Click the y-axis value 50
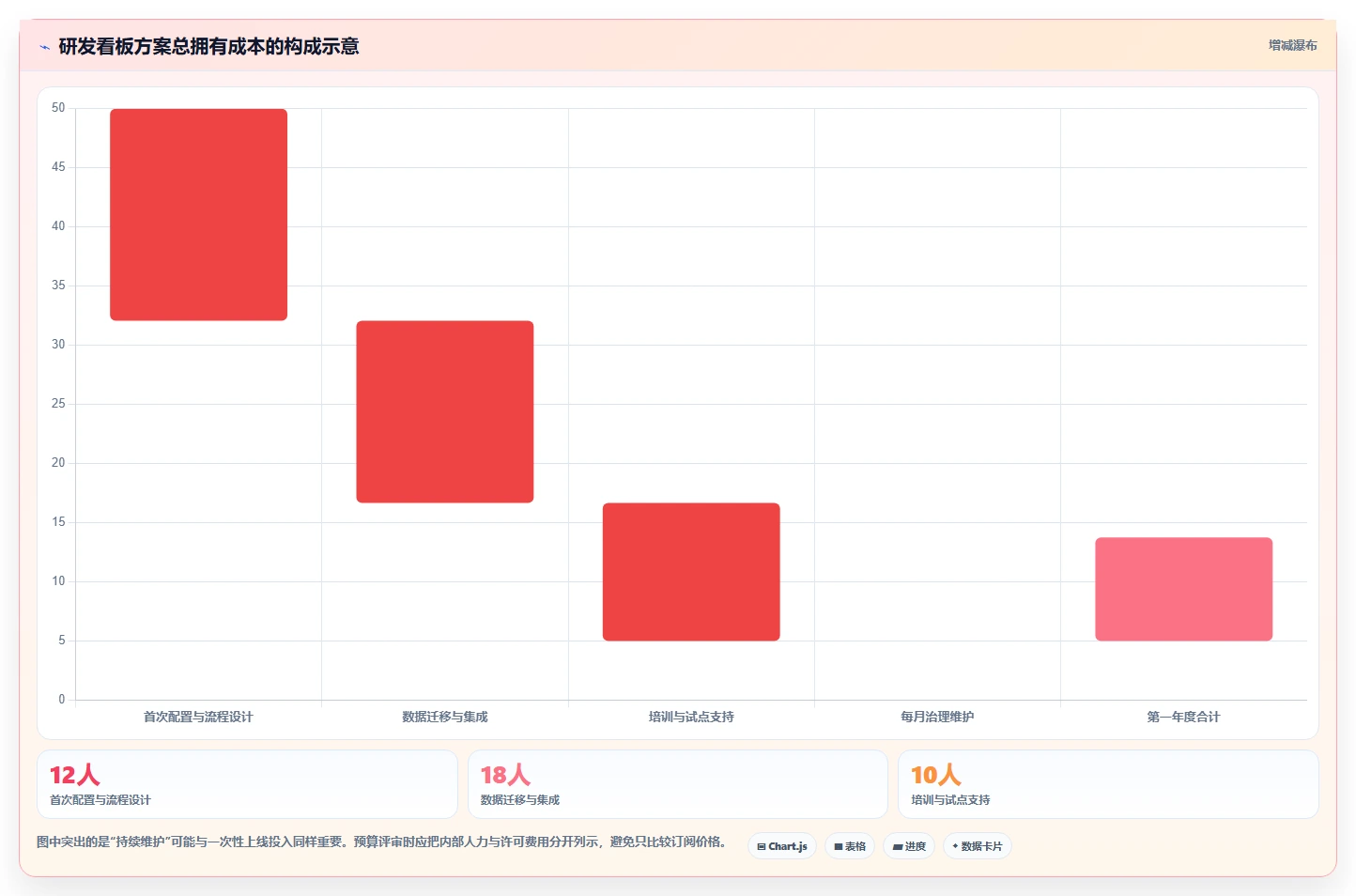The height and width of the screenshot is (896, 1356). pyautogui.click(x=58, y=108)
